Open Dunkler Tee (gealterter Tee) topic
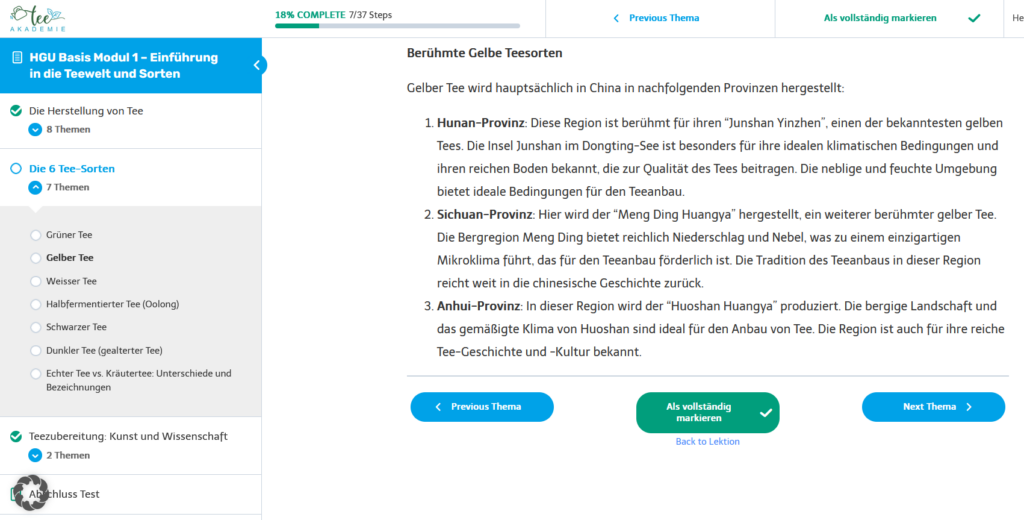The image size is (1024, 520). [104, 350]
